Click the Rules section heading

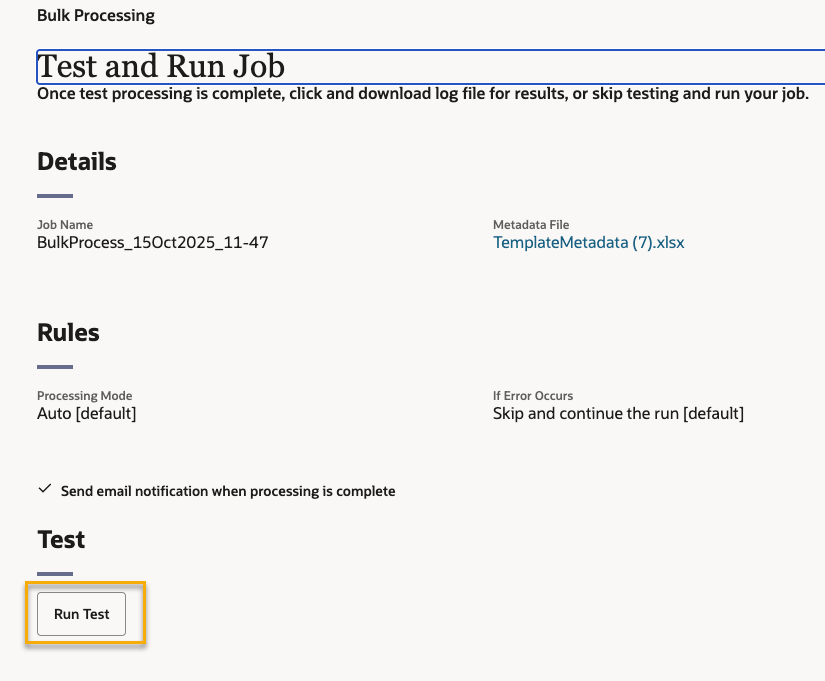click(x=68, y=332)
